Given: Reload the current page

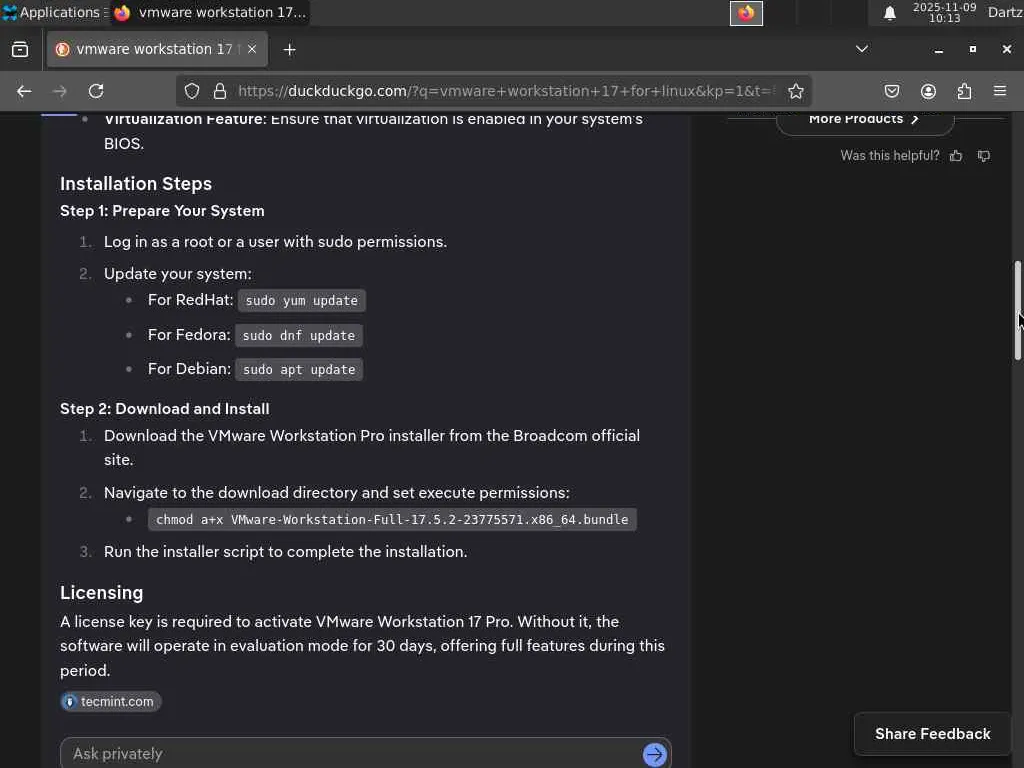Looking at the screenshot, I should point(96,91).
